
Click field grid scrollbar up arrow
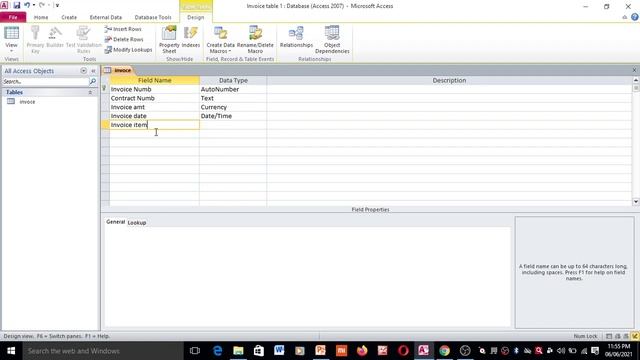pyautogui.click(x=636, y=80)
